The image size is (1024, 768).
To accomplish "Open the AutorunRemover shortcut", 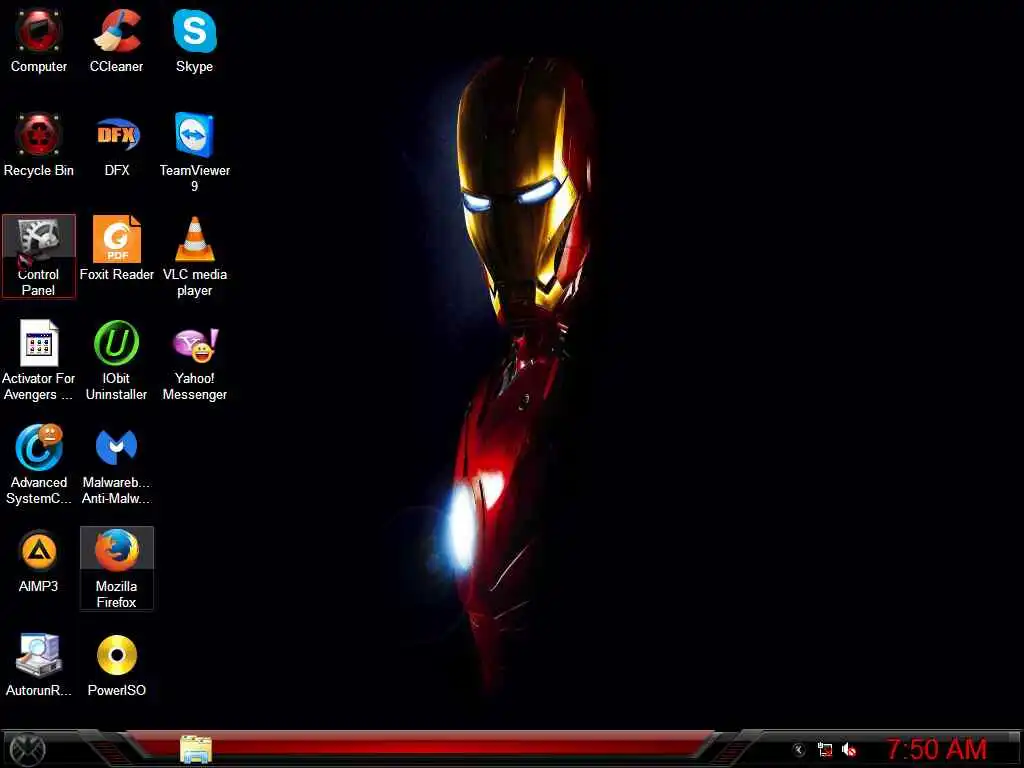I will pyautogui.click(x=39, y=665).
